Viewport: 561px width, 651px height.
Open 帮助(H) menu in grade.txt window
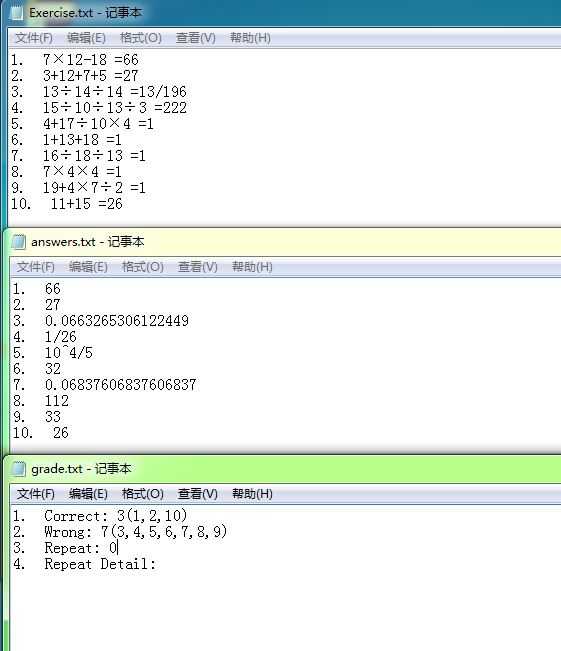[252, 494]
